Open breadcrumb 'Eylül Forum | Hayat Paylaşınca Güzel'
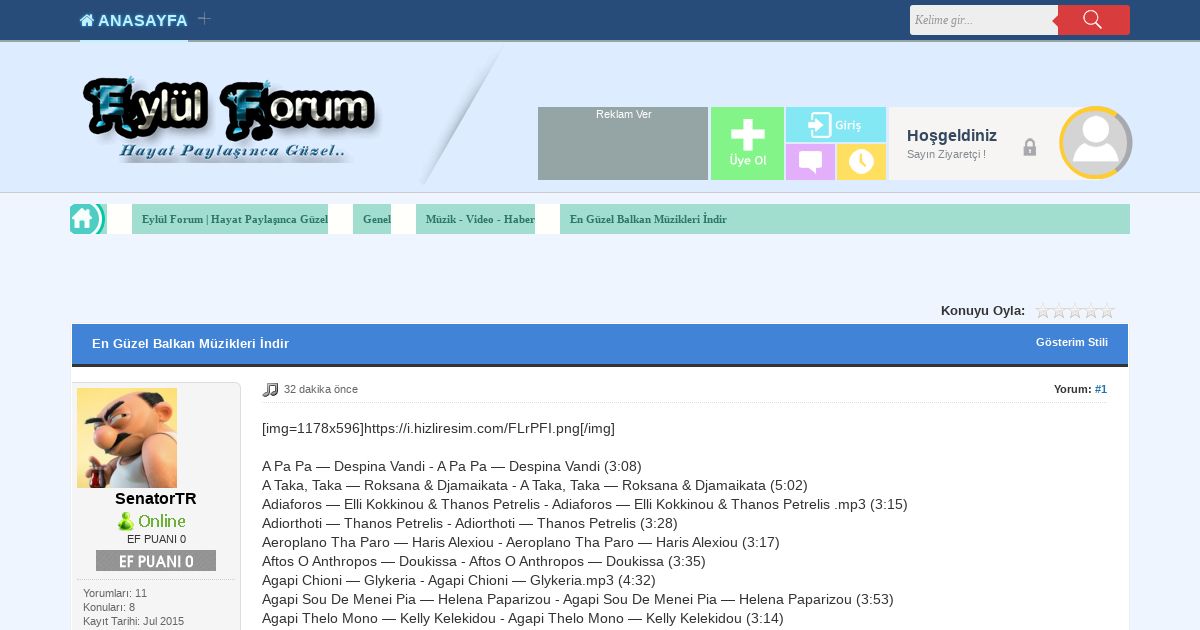Viewport: 1200px width, 630px height. coord(235,219)
